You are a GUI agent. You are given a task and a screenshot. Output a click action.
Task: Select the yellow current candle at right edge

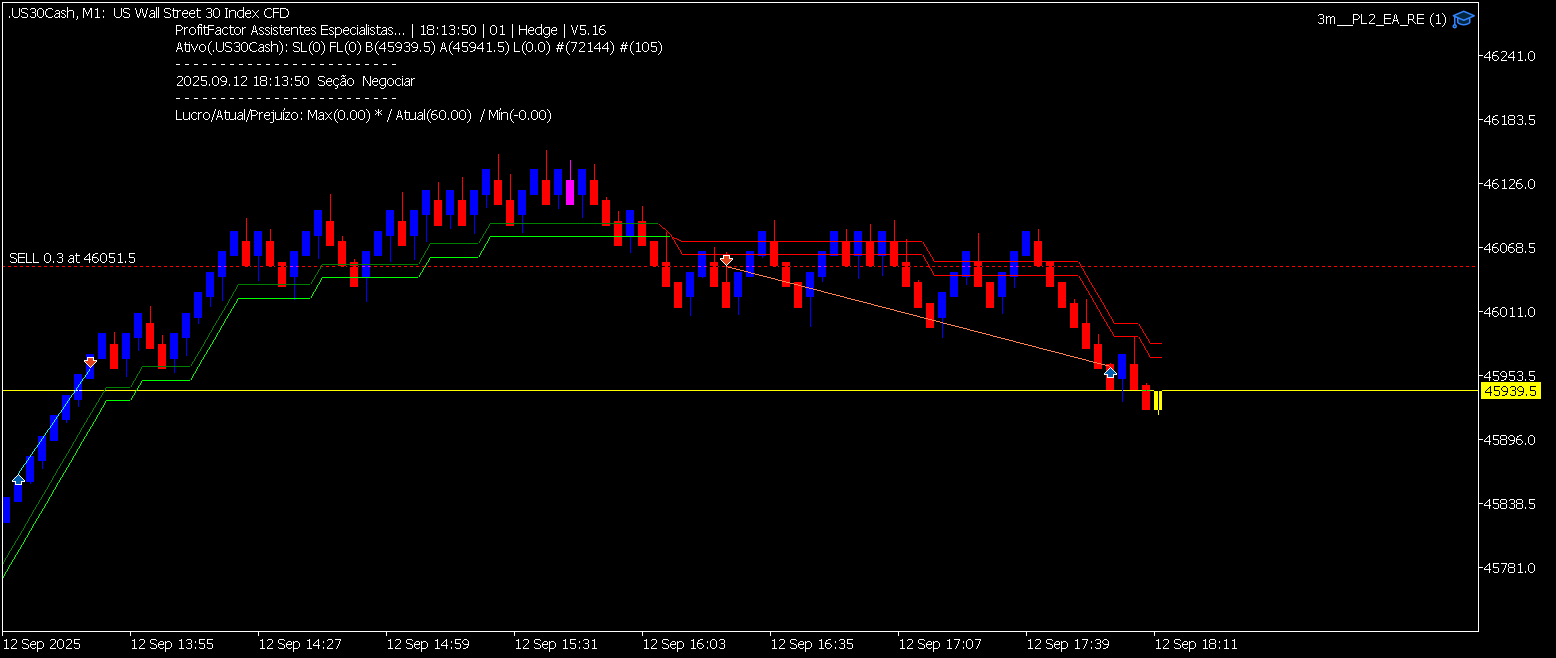[x=1158, y=401]
